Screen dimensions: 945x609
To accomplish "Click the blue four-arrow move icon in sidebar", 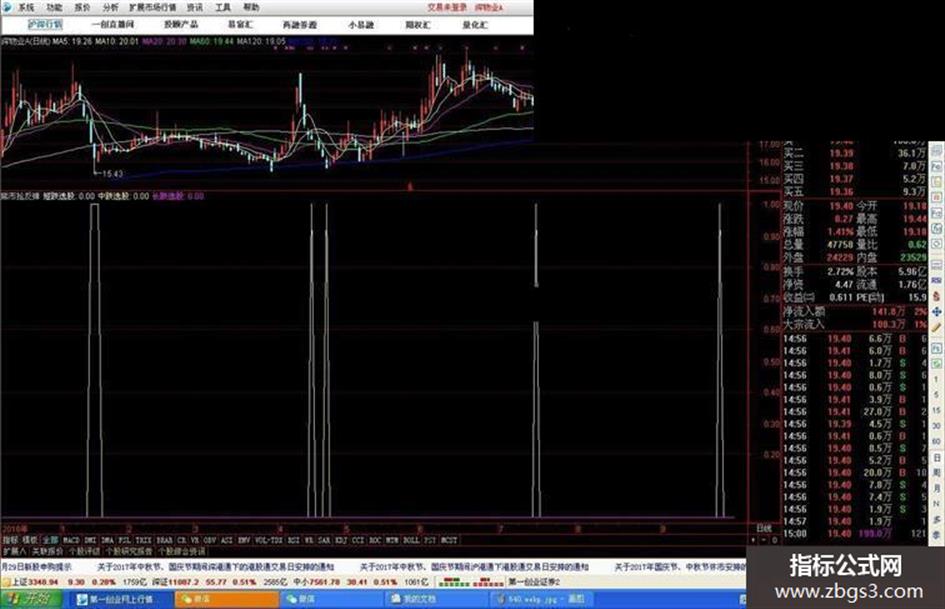I will (x=936, y=312).
